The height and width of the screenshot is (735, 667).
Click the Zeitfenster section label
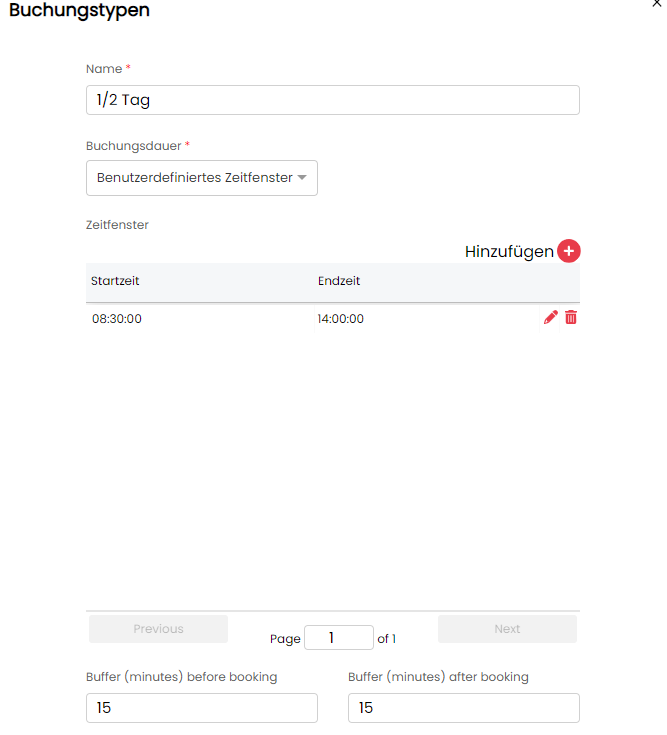point(117,225)
